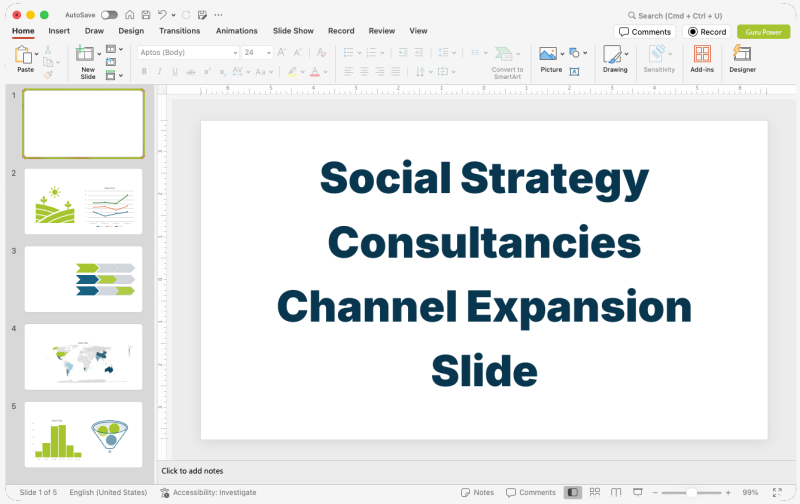
Task: Click the Paste clipboard icon
Action: tap(22, 54)
